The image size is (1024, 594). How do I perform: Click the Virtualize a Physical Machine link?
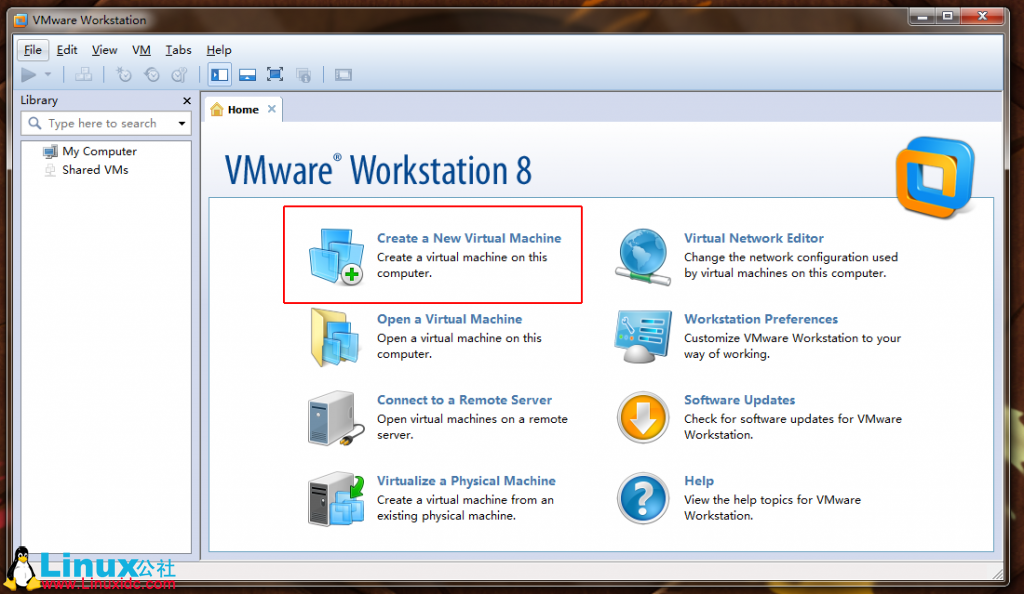466,481
